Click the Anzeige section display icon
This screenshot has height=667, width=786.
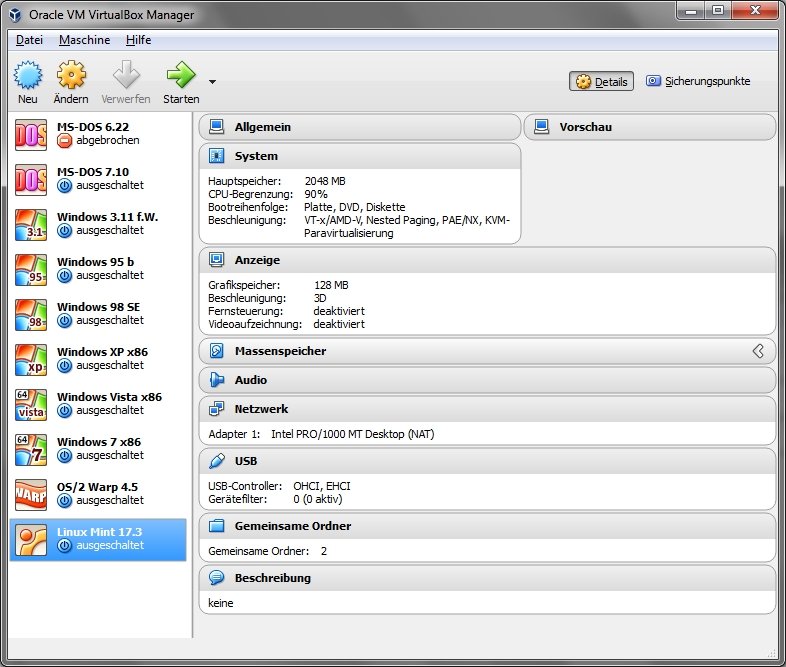point(217,260)
